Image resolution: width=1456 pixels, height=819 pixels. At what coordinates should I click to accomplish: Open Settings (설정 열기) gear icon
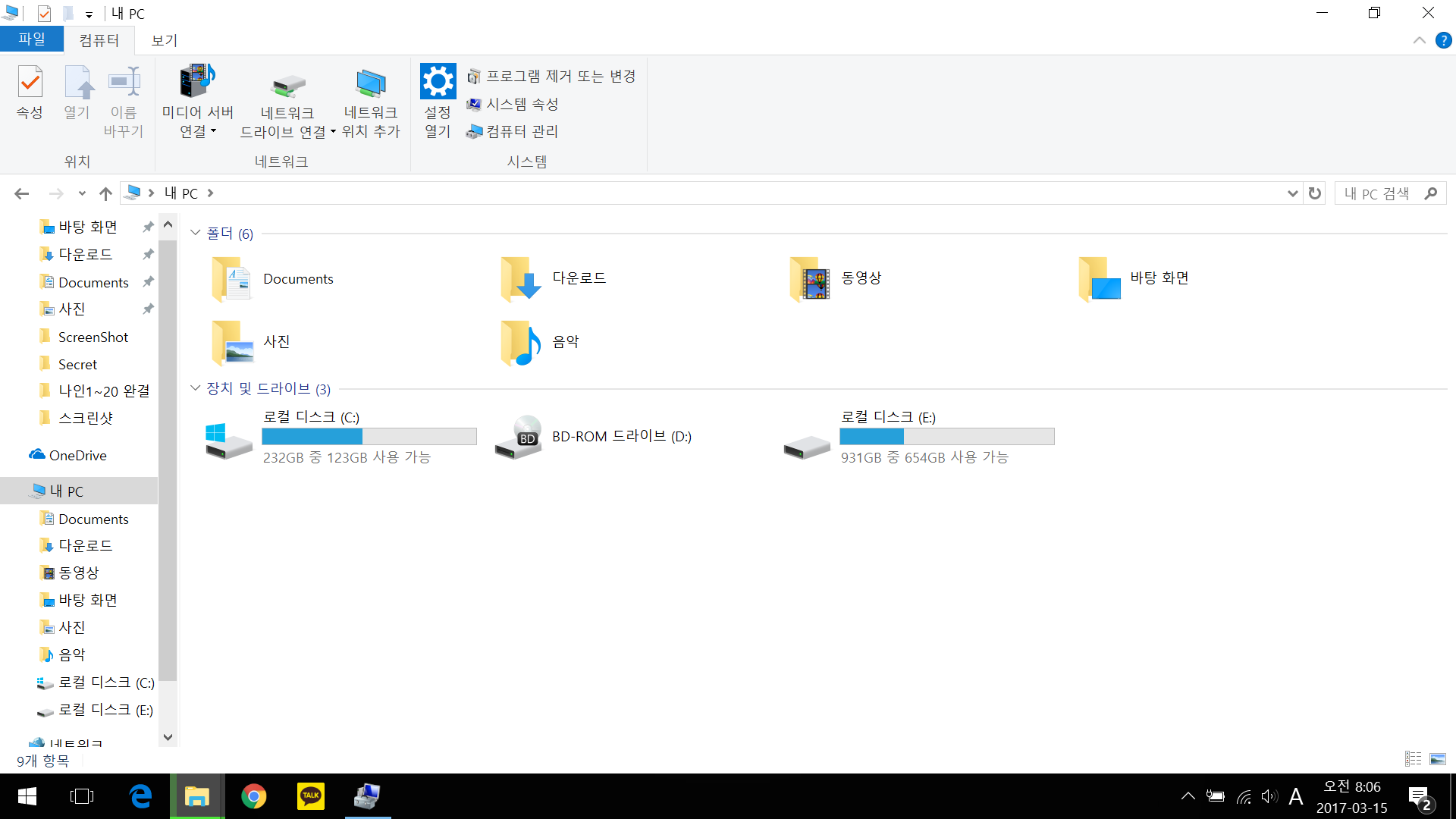click(x=438, y=81)
